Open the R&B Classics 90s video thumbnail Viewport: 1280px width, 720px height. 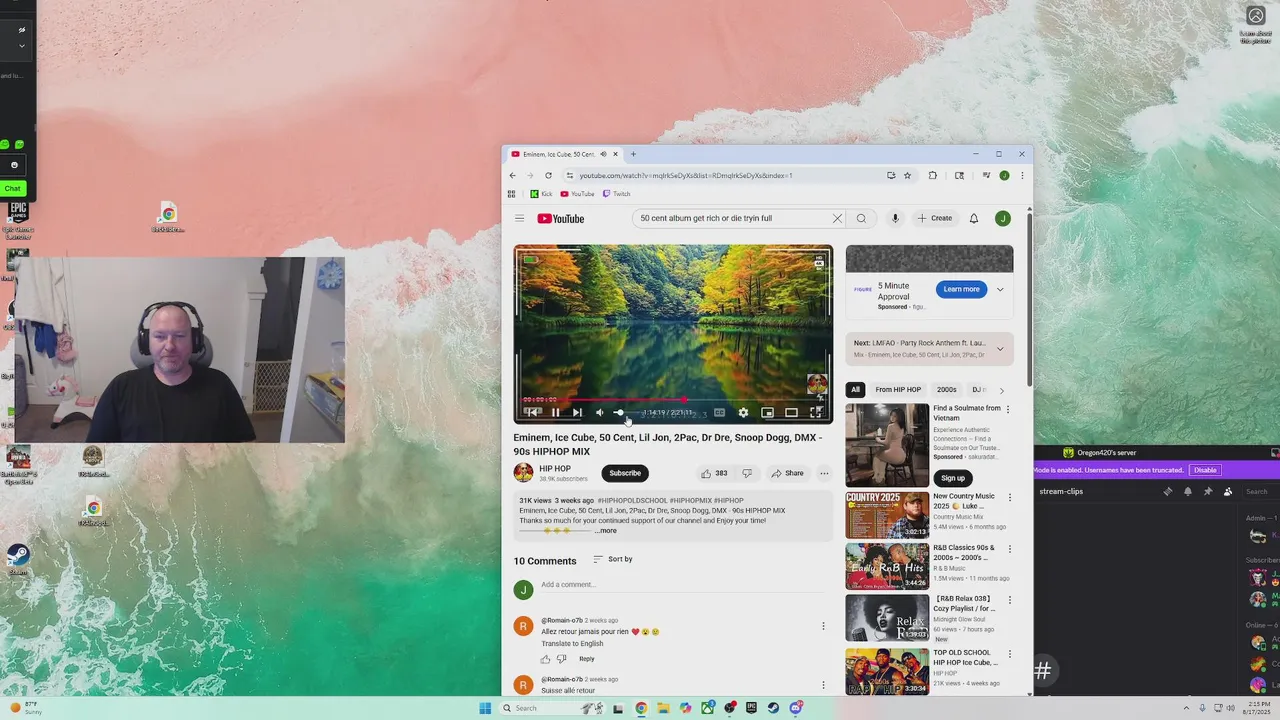pyautogui.click(x=887, y=566)
